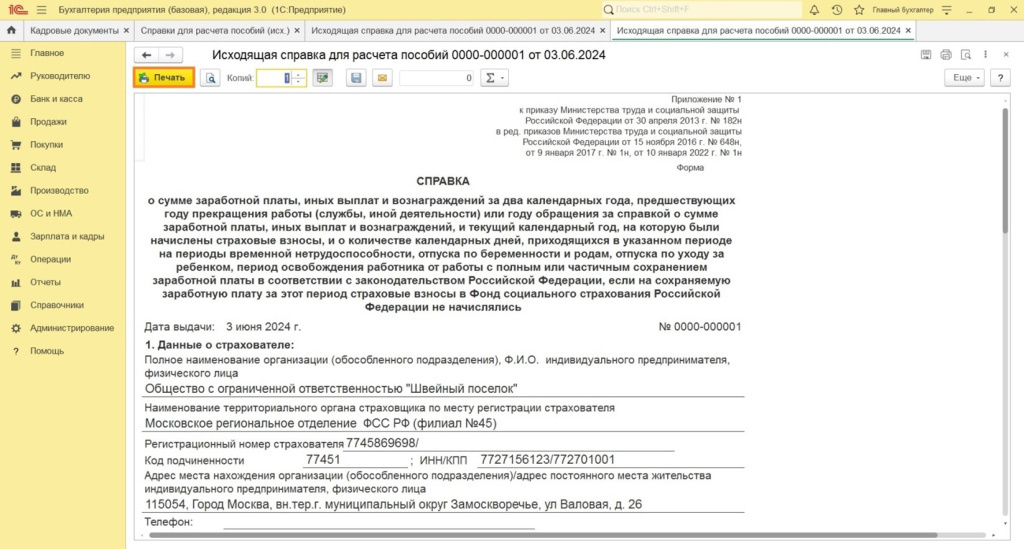Open the Зарплата и кадры section
The image size is (1024, 549).
pyautogui.click(x=67, y=236)
